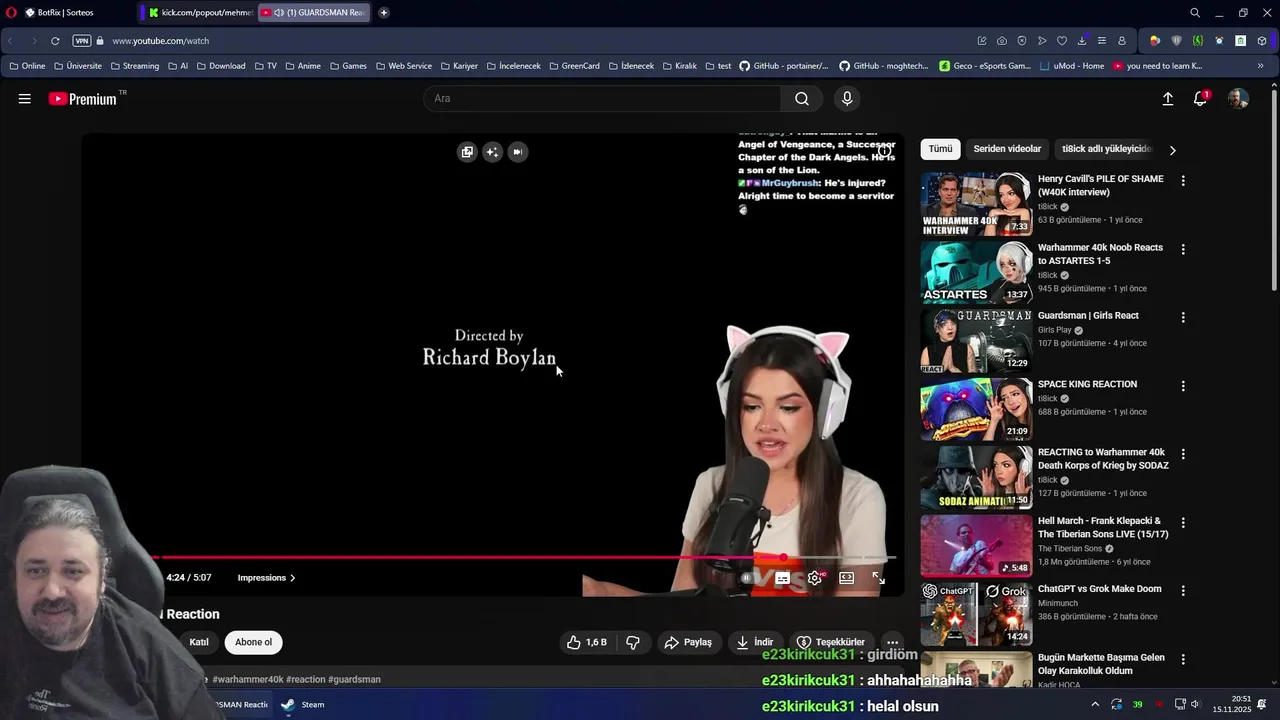The width and height of the screenshot is (1280, 720).
Task: Open the ad blocker shield icon
Action: point(1021,41)
